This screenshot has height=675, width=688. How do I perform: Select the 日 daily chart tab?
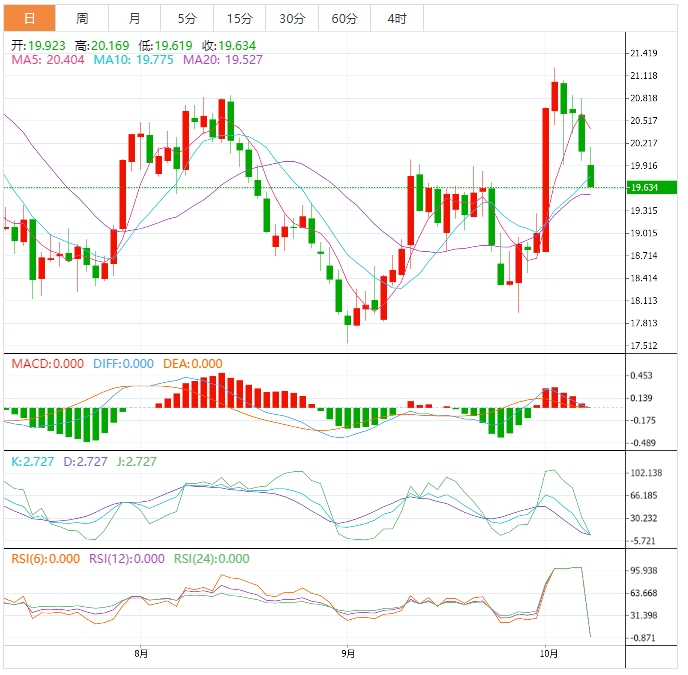[x=29, y=18]
